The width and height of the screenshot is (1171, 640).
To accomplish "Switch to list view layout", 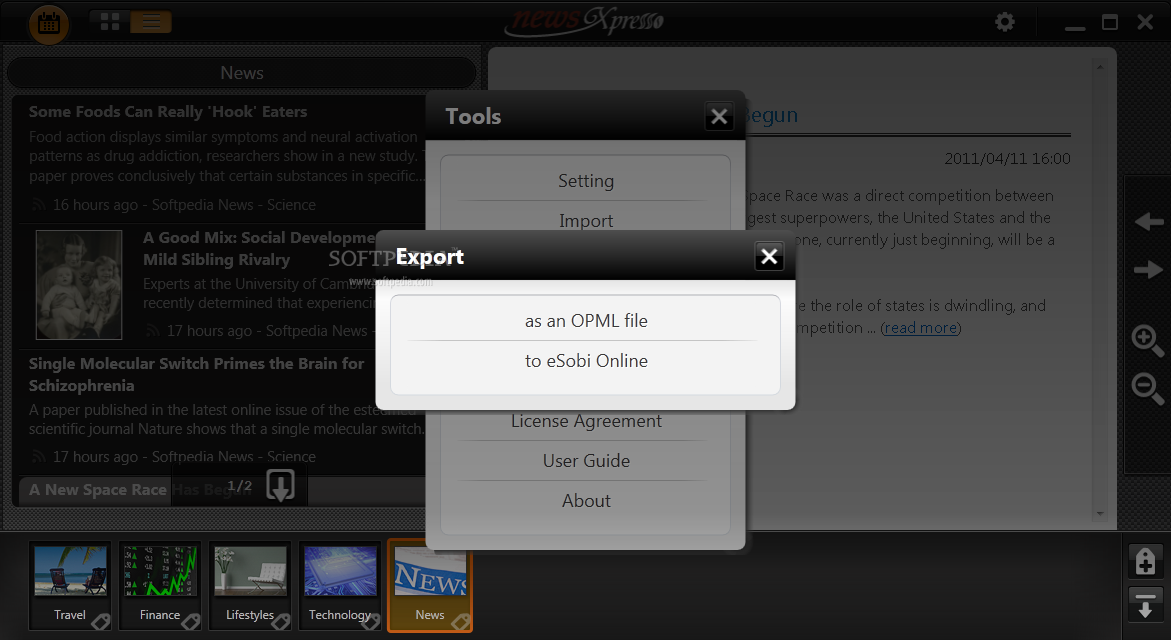I will [151, 22].
